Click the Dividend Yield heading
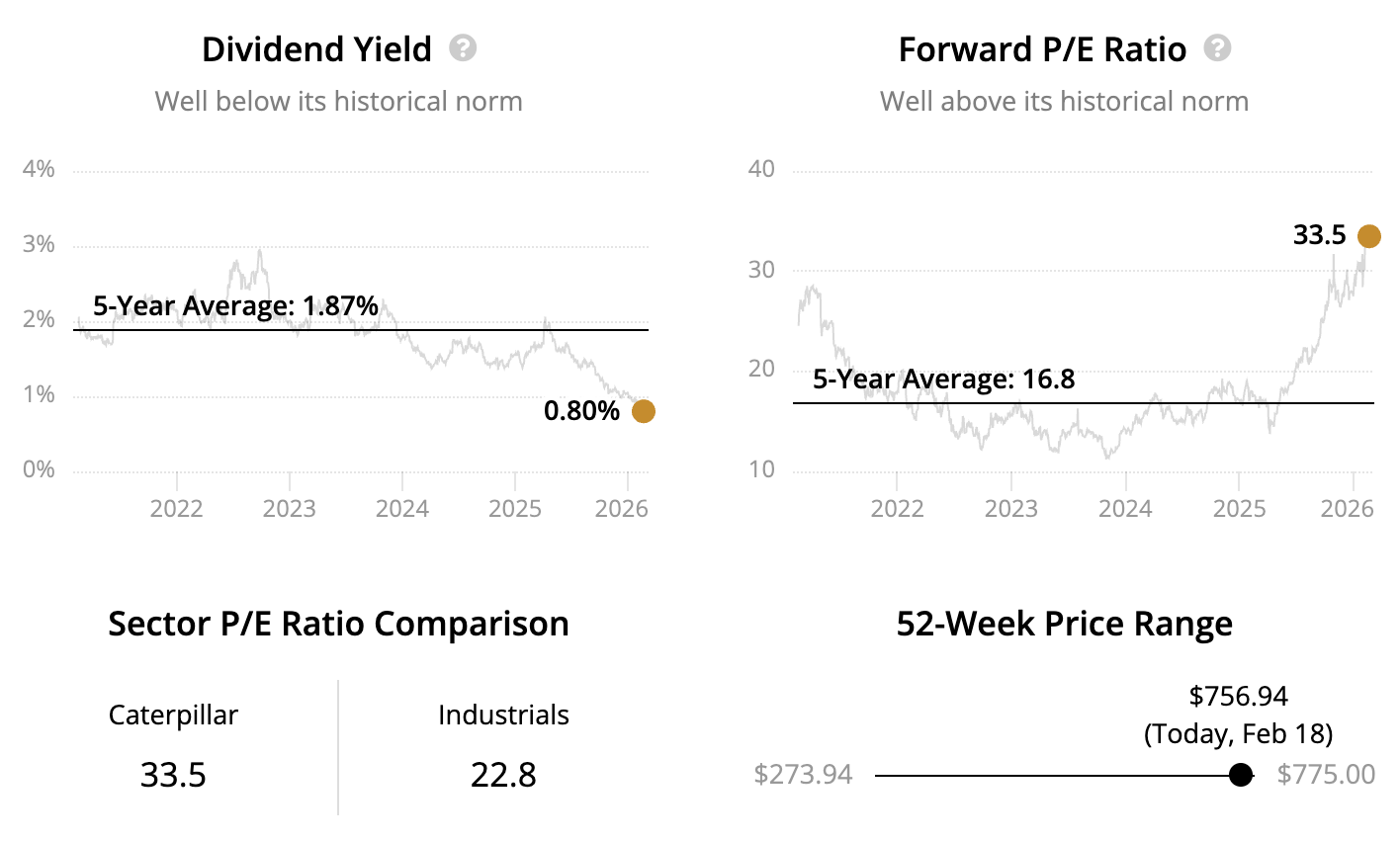Screen dimensions: 1400x842 316,49
